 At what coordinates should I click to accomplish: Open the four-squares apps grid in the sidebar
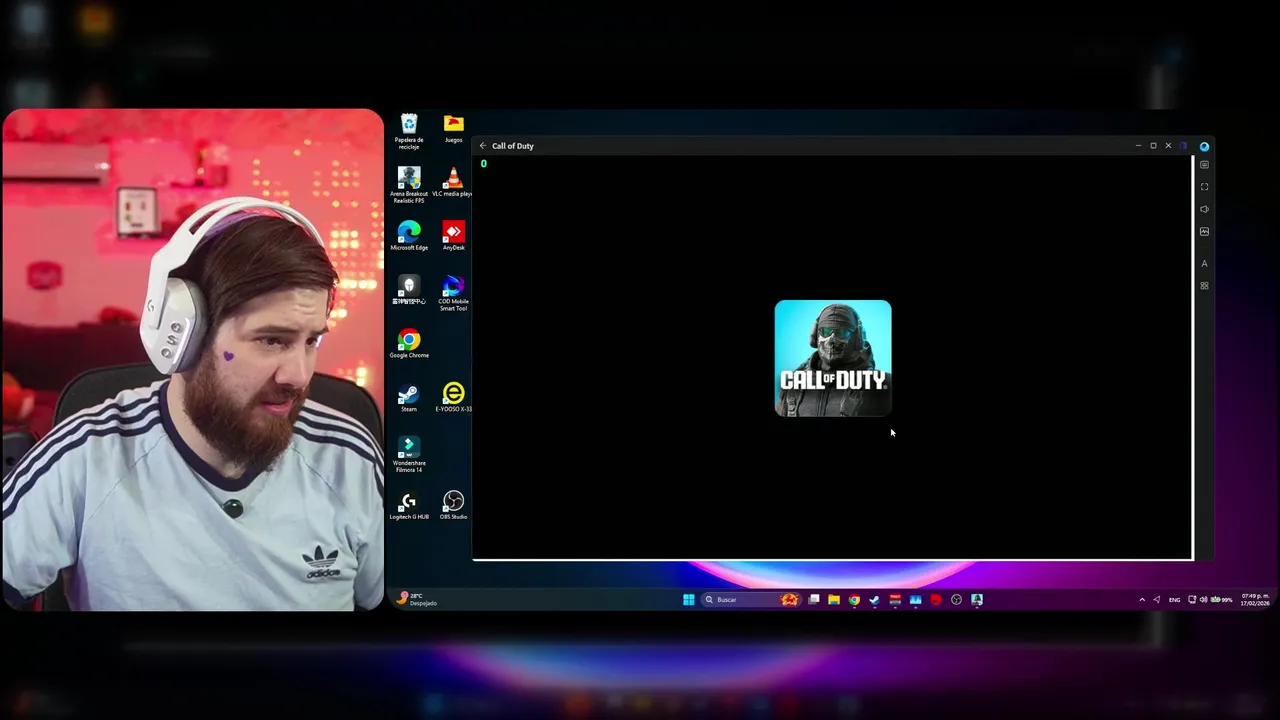point(1204,286)
